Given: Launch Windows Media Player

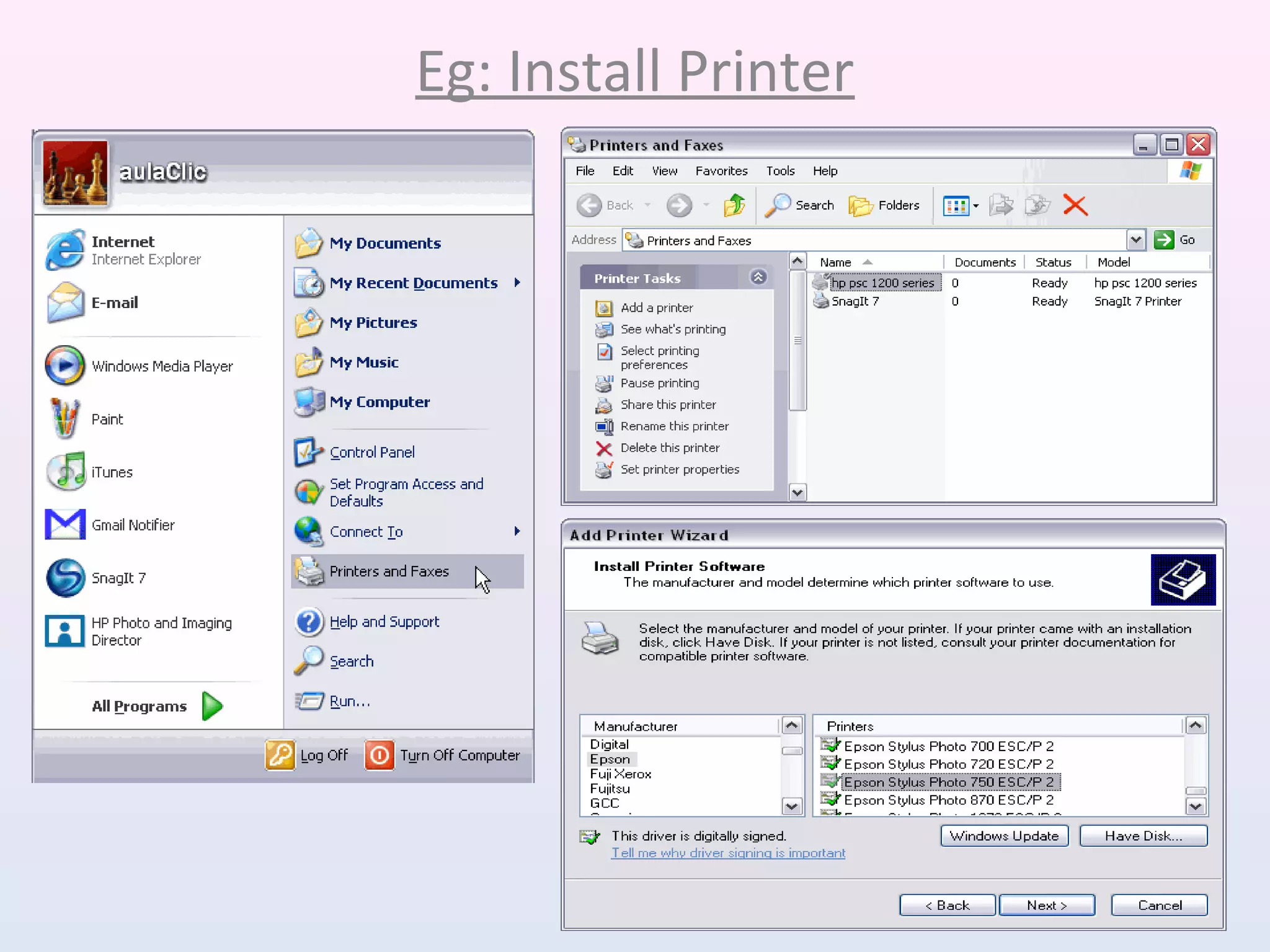Looking at the screenshot, I should [140, 366].
